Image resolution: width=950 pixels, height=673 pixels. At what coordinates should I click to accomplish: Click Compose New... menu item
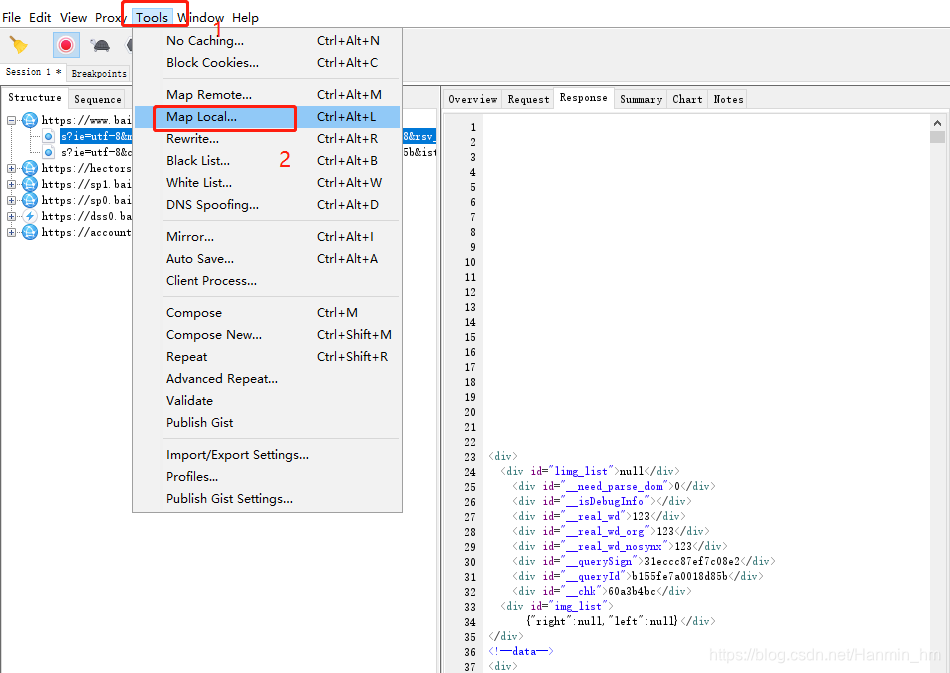(267, 334)
